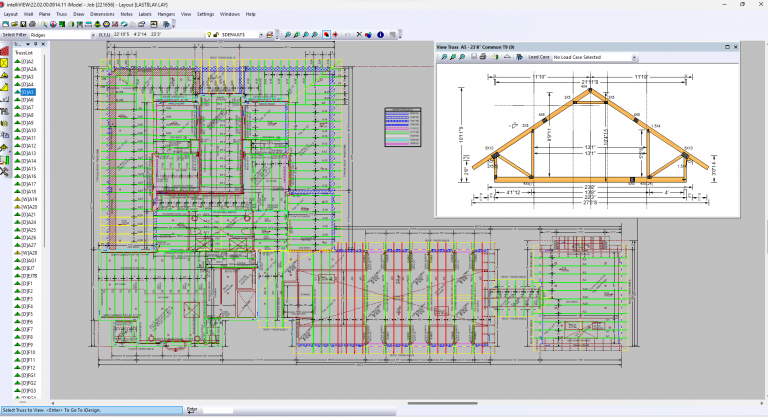Image resolution: width=768 pixels, height=417 pixels.
Task: Click the green tree-shaped toolbar icon
Action: pos(97,24)
